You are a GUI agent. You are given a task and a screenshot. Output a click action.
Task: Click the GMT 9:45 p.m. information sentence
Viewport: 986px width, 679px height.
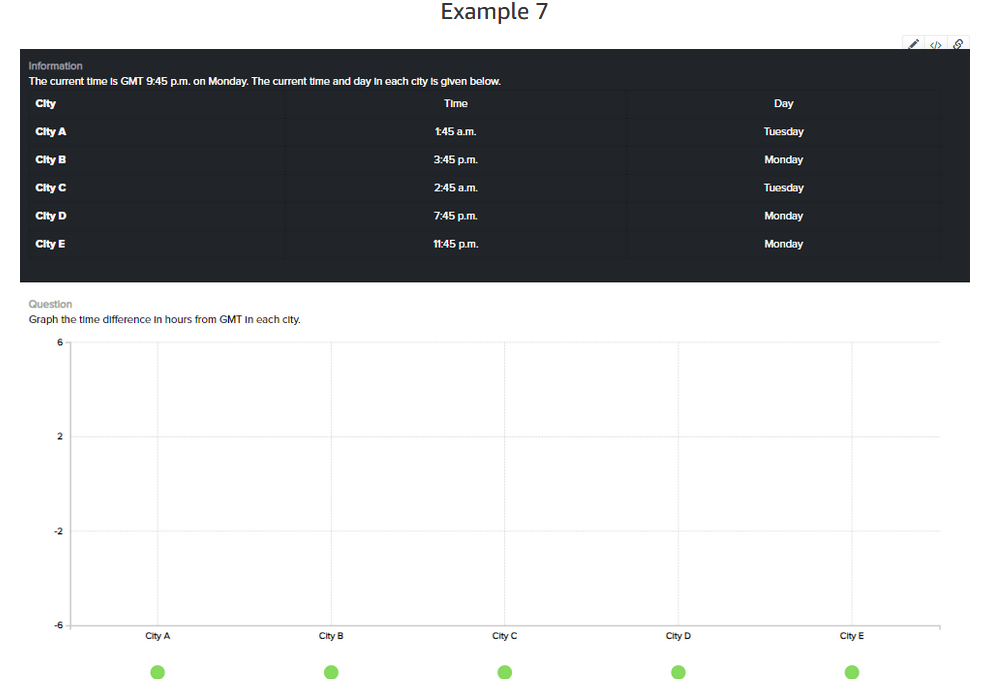[x=265, y=81]
